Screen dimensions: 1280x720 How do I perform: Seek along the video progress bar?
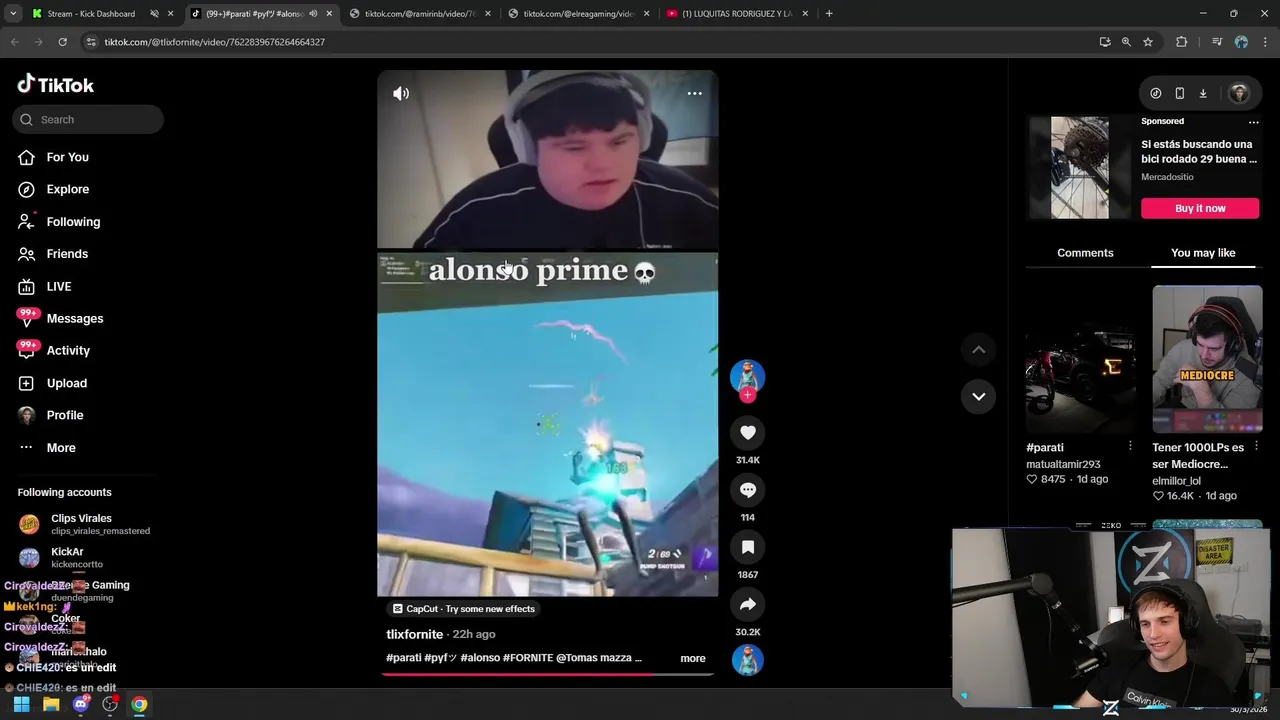547,674
